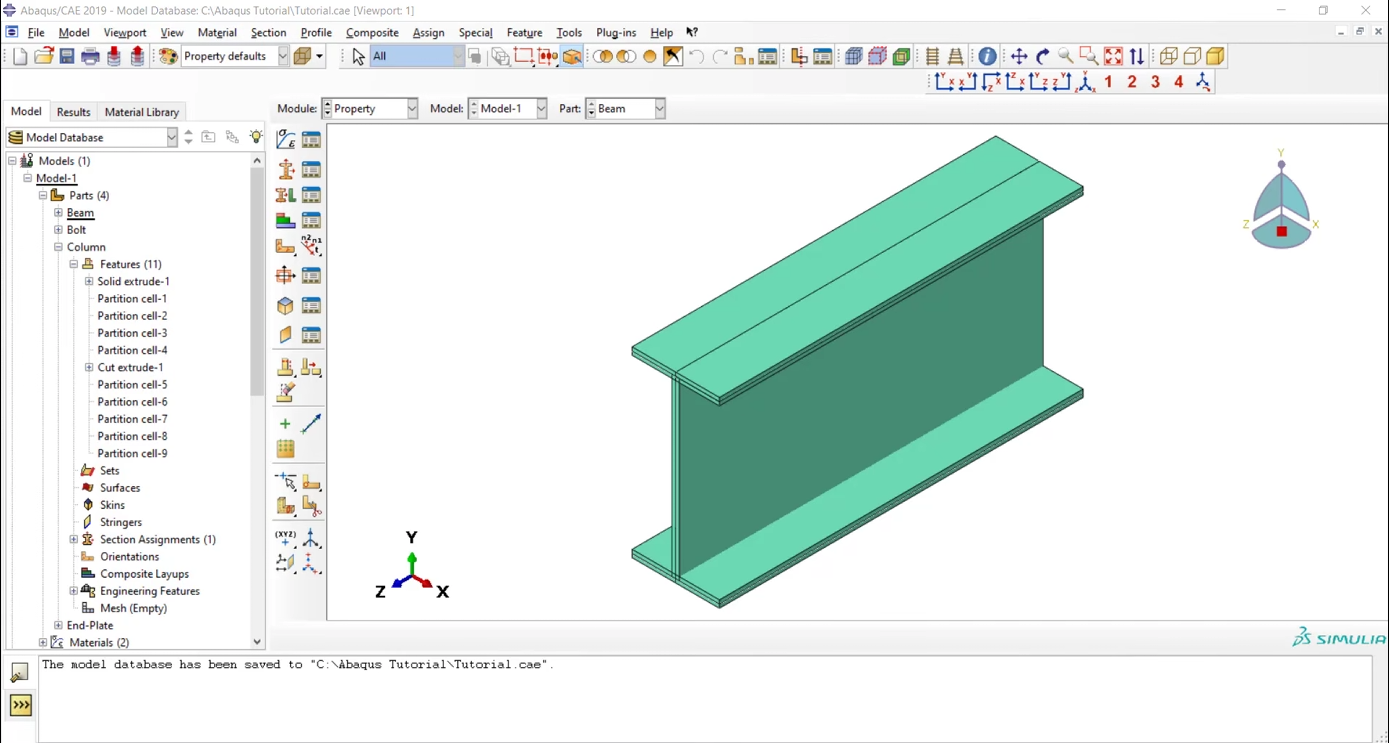Click the Create Section tool
Image resolution: width=1389 pixels, height=743 pixels.
pyautogui.click(x=285, y=169)
